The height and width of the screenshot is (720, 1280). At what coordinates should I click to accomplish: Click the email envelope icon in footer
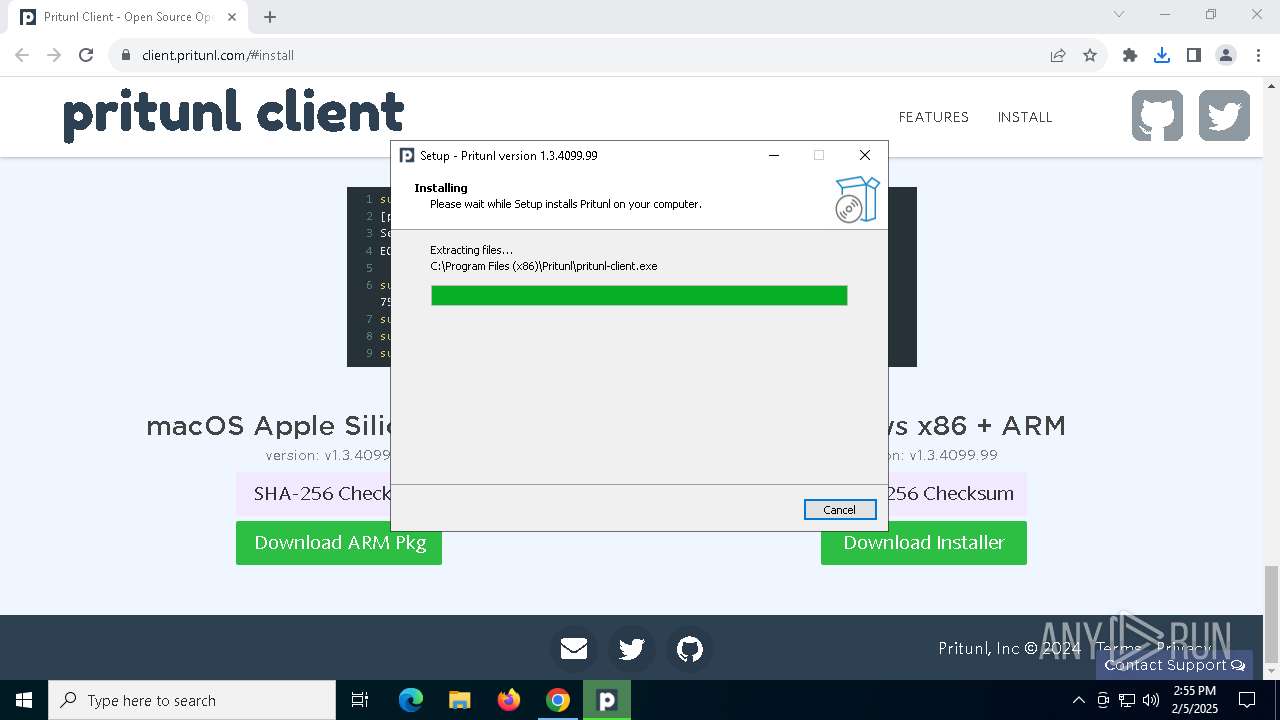tap(573, 649)
